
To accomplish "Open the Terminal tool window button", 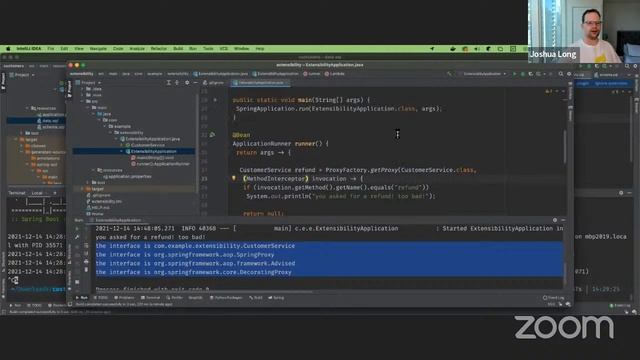I will pos(151,298).
